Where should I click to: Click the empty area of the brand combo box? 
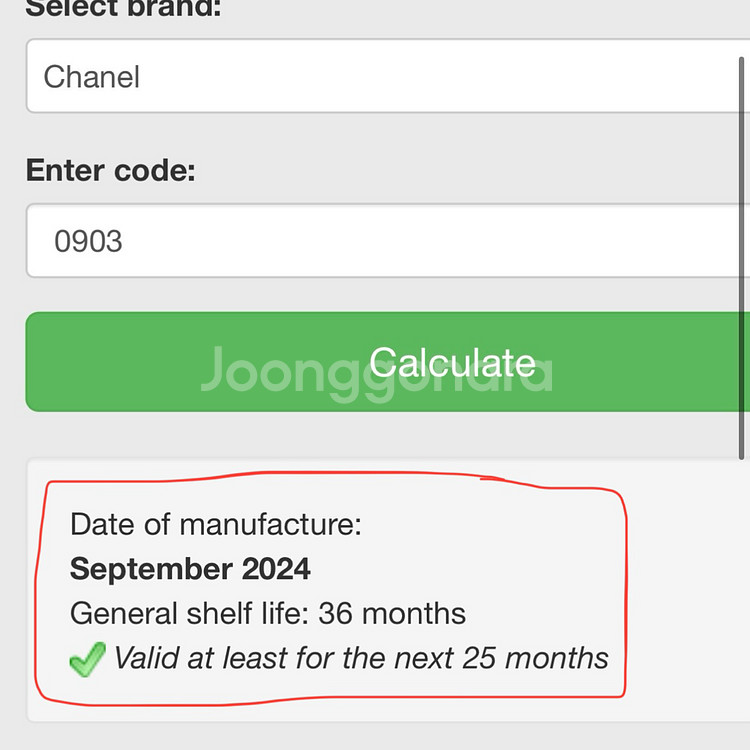tap(430, 76)
